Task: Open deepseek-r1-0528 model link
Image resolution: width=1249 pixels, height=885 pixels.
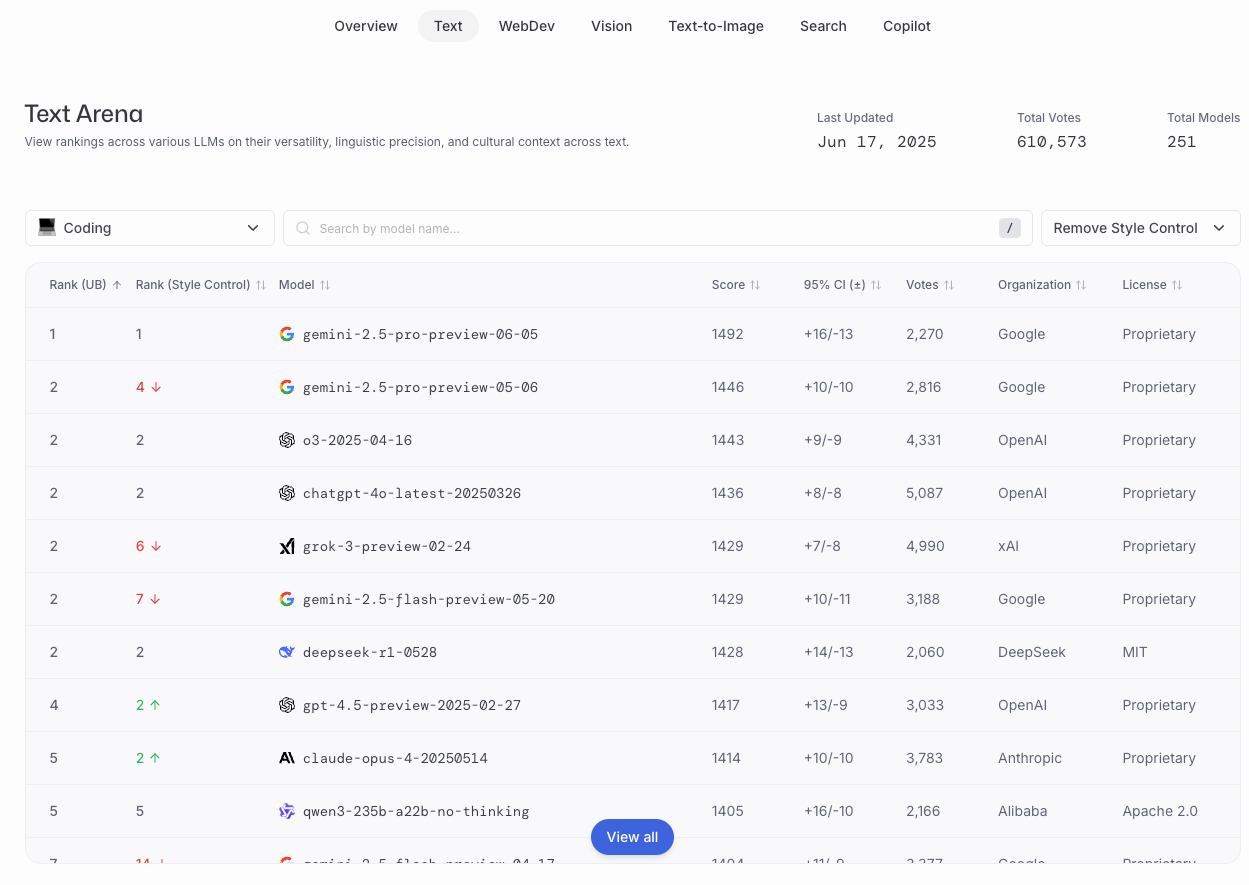Action: tap(370, 652)
